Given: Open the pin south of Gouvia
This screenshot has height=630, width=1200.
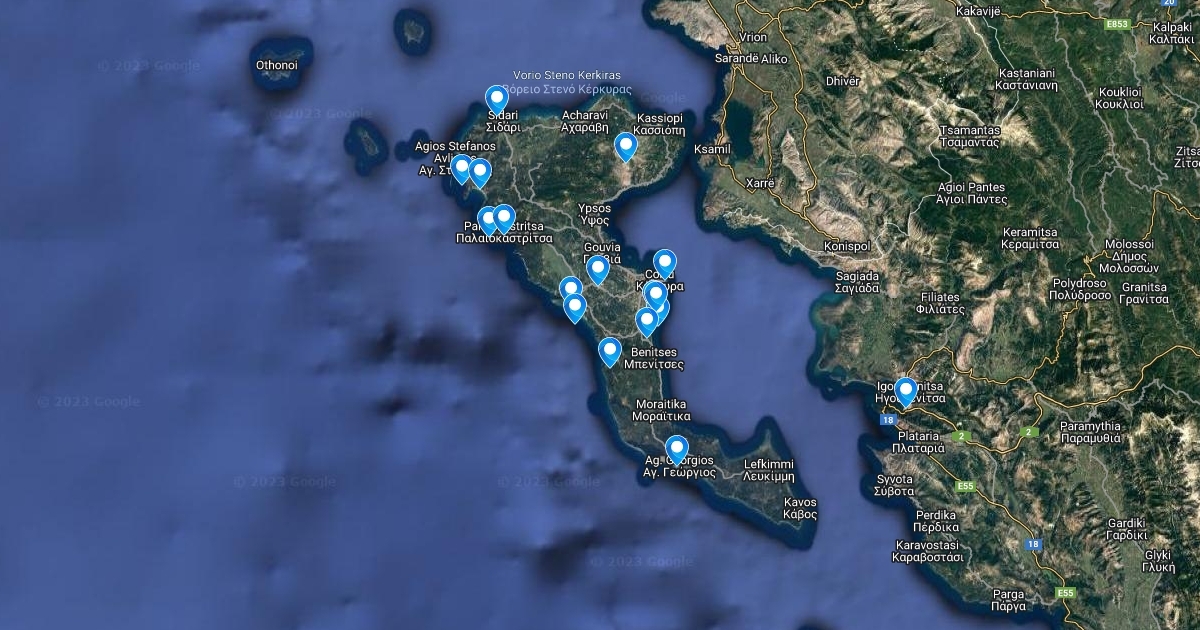Looking at the screenshot, I should (x=597, y=270).
